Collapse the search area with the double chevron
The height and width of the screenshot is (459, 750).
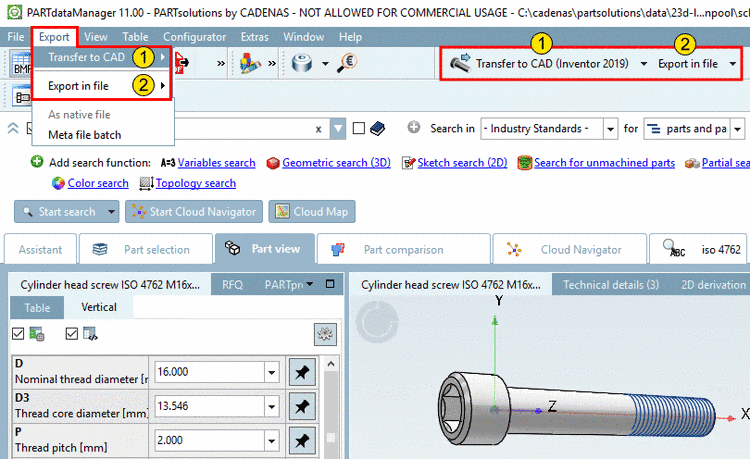pos(13,128)
